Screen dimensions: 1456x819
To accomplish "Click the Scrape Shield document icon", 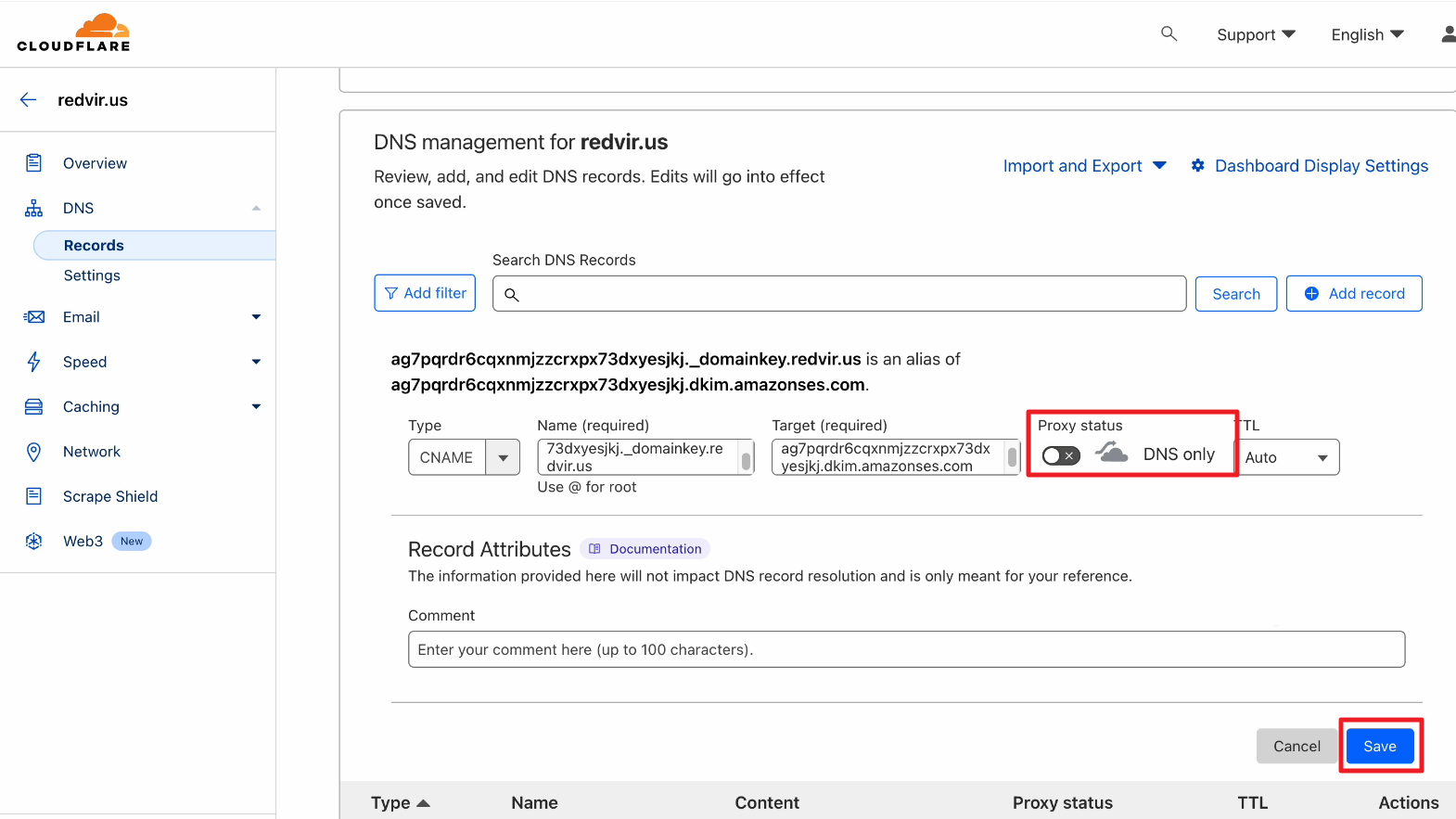I will tap(34, 496).
